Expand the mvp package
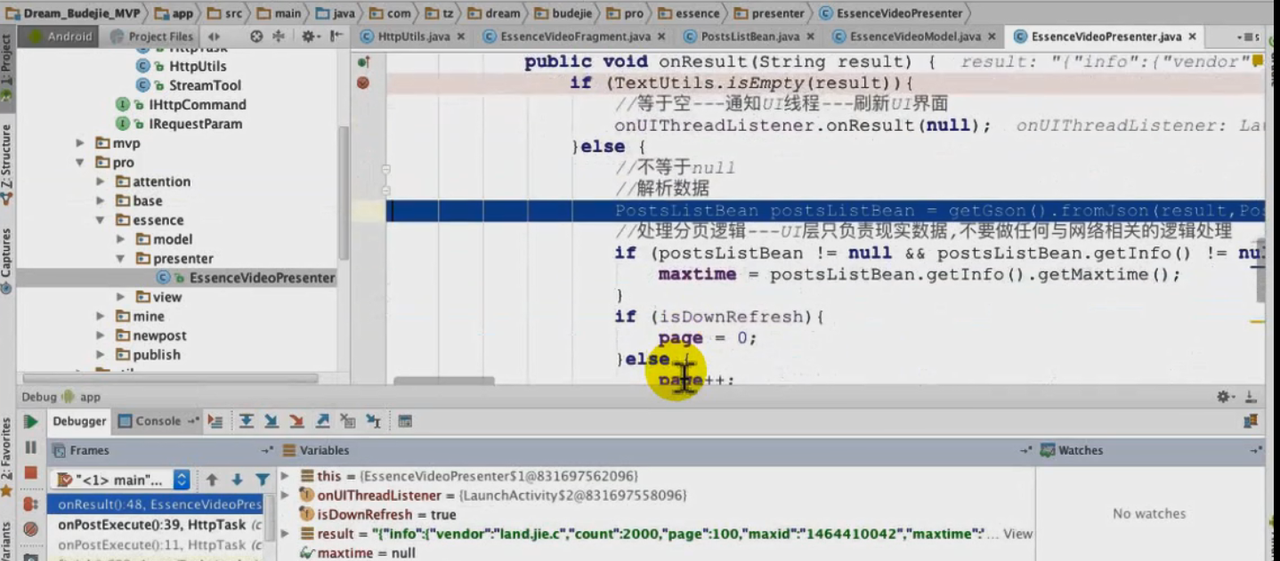 pyautogui.click(x=81, y=143)
